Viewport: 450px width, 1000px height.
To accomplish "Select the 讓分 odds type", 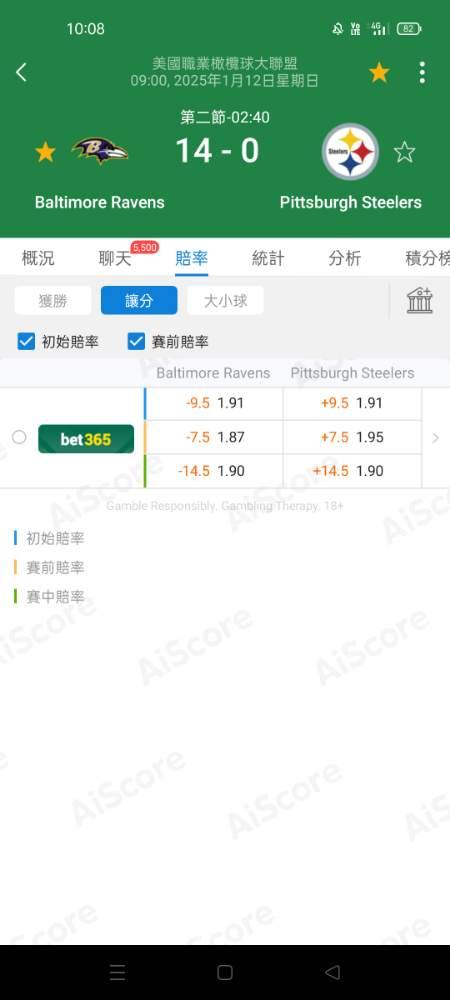I will (x=139, y=300).
